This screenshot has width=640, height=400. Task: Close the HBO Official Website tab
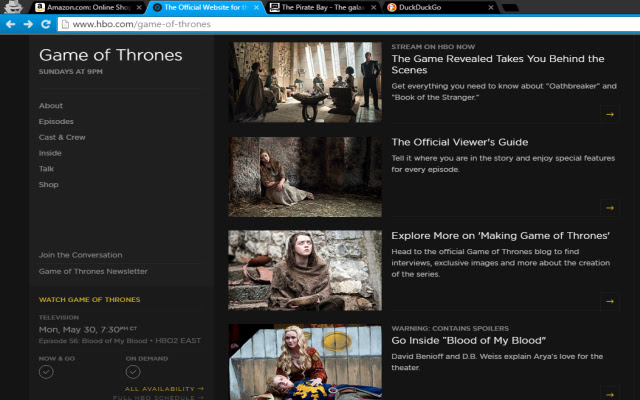[256, 7]
